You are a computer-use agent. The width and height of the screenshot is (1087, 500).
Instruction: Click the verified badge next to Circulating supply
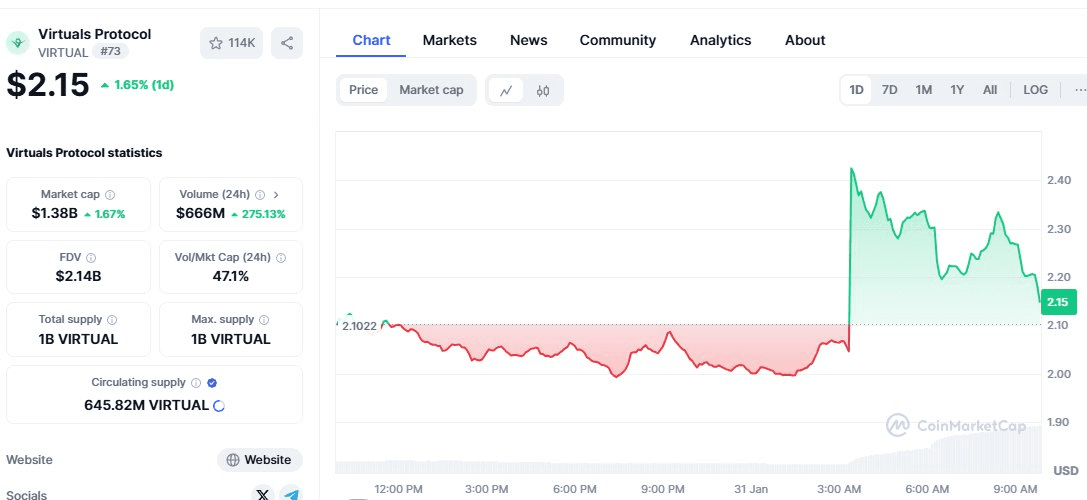[212, 383]
